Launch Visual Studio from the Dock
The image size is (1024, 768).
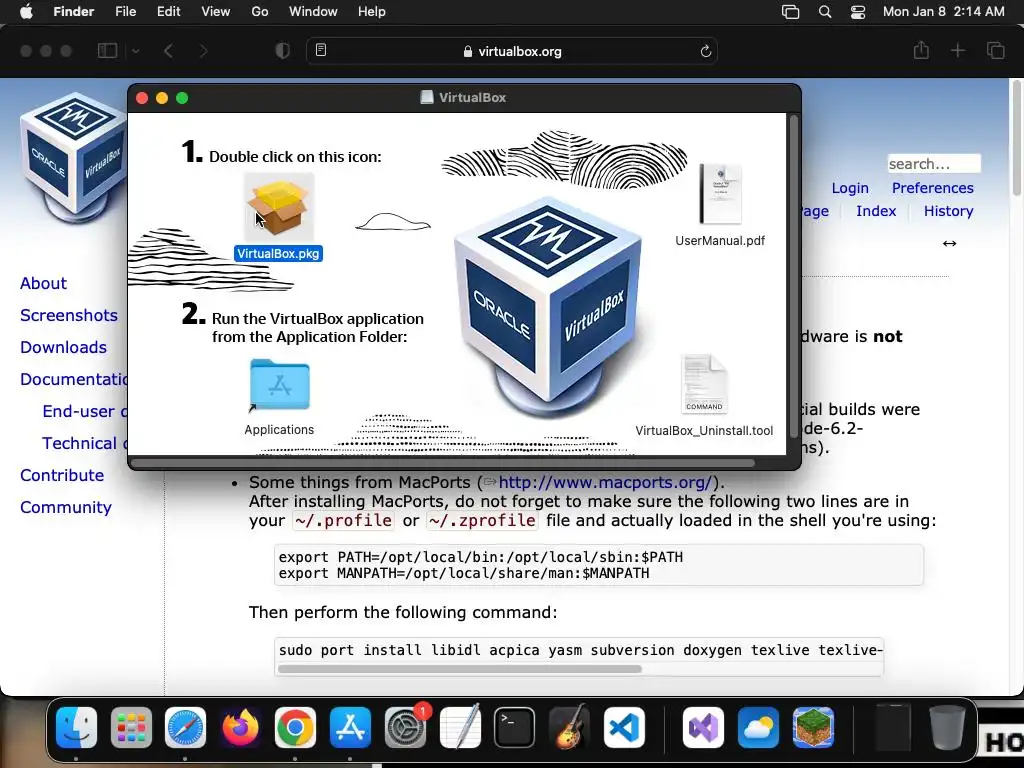tap(703, 727)
